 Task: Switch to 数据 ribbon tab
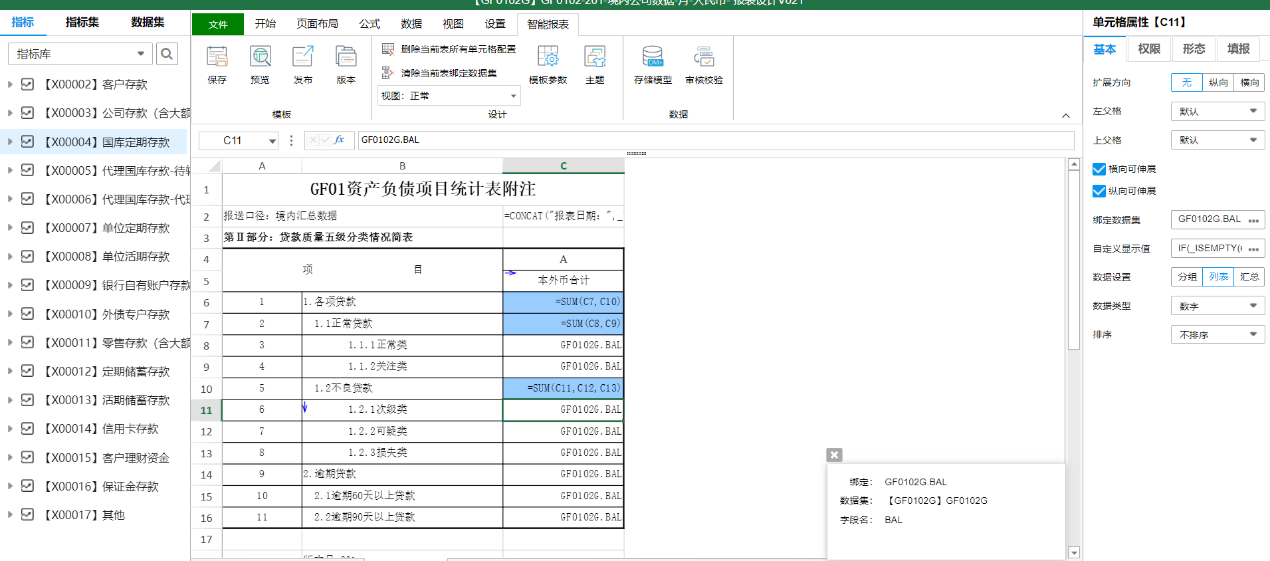pyautogui.click(x=411, y=24)
